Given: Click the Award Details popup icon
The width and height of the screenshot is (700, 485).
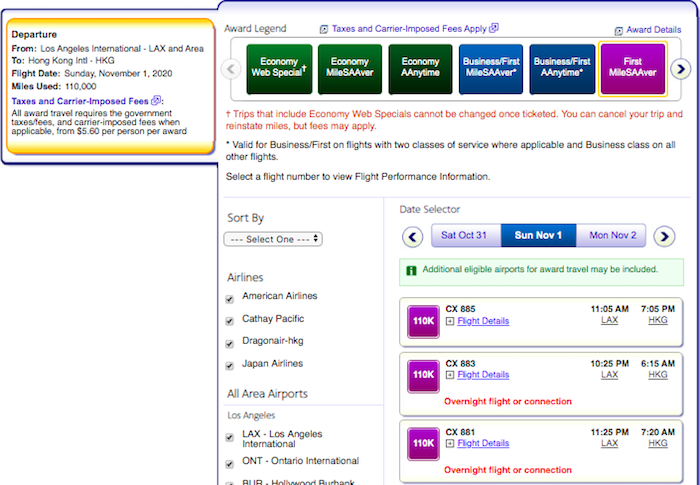Looking at the screenshot, I should pos(618,31).
